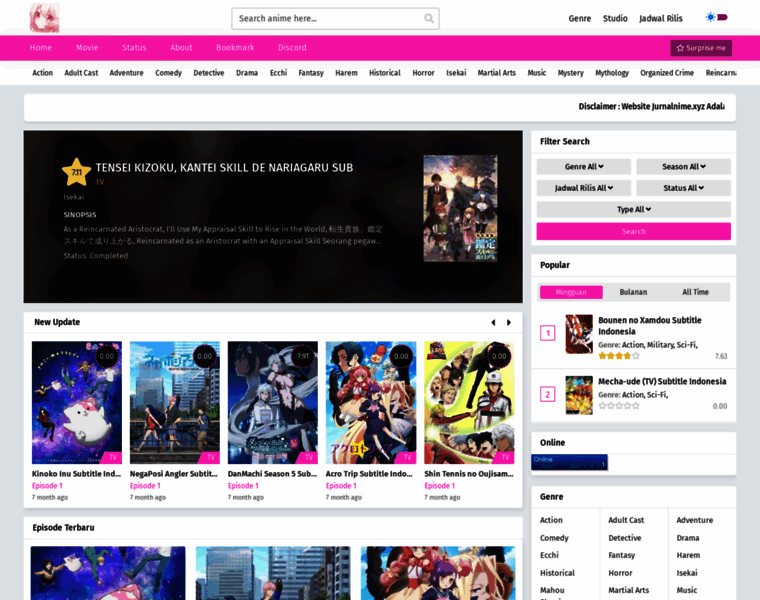Screen dimensions: 760x600
Task: Click the site logo avatar image
Action: (44, 18)
